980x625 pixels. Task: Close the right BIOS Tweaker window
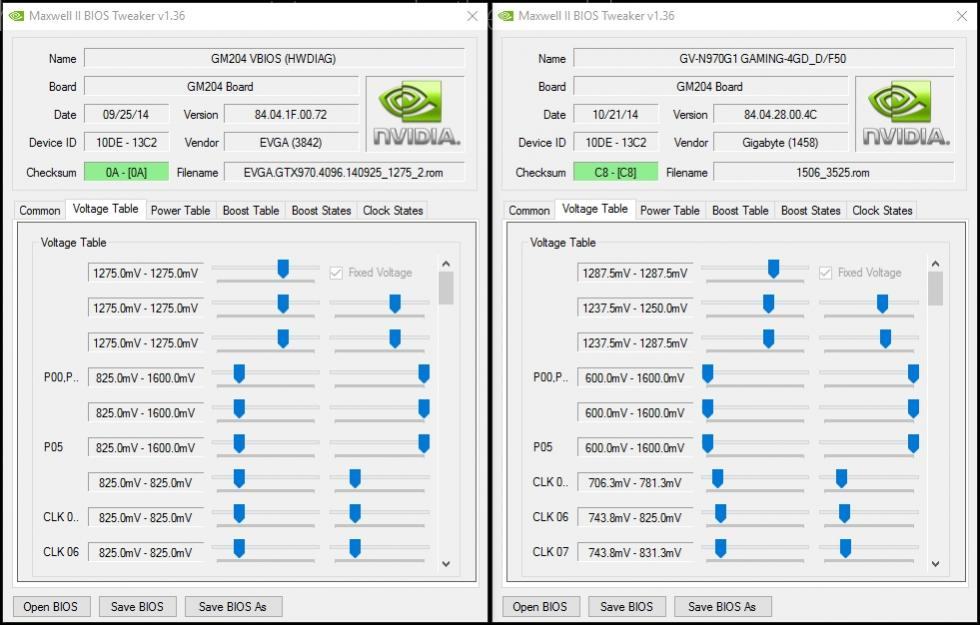tap(962, 16)
